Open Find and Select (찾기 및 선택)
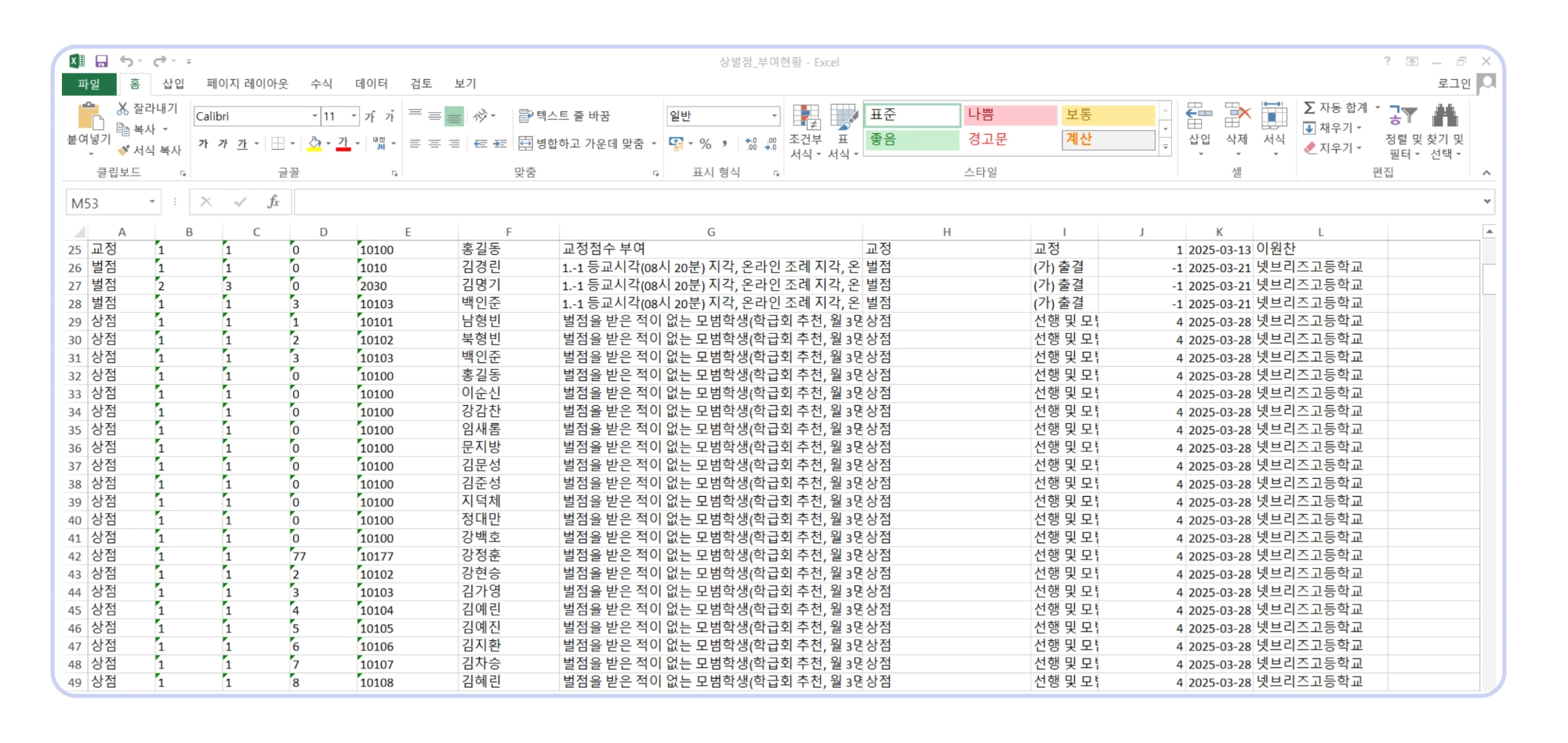Viewport: 1568px width, 743px height. [1445, 132]
